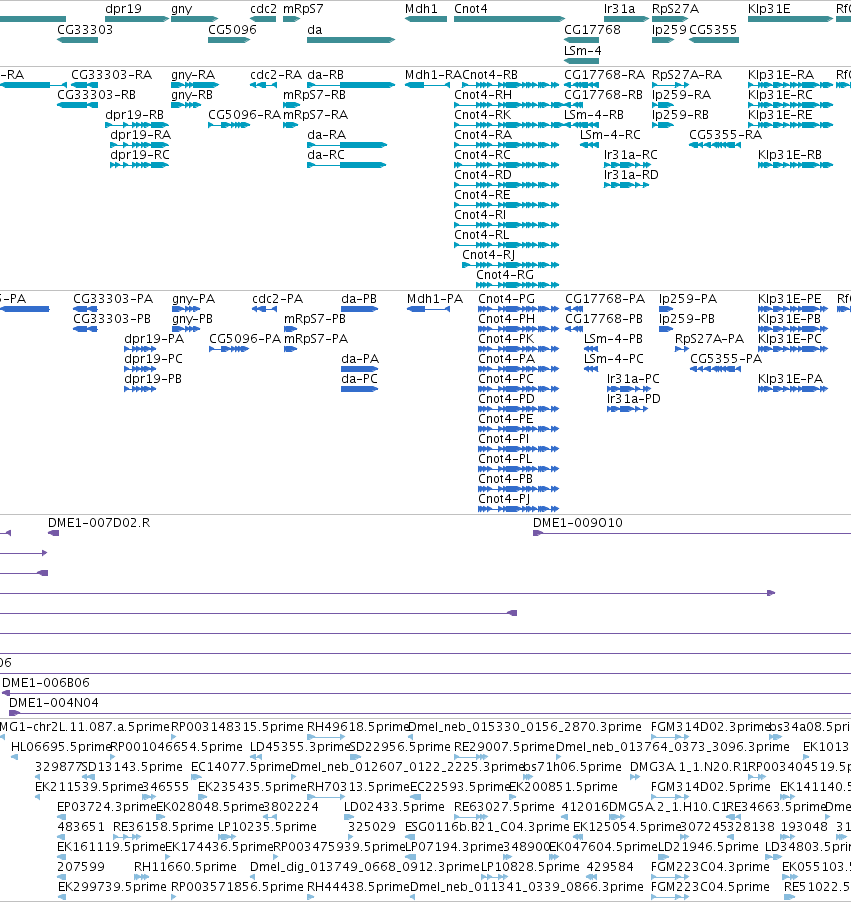Viewport: 851px width, 902px height.
Task: Select the Mdh1-PA protein label
Action: coord(434,299)
